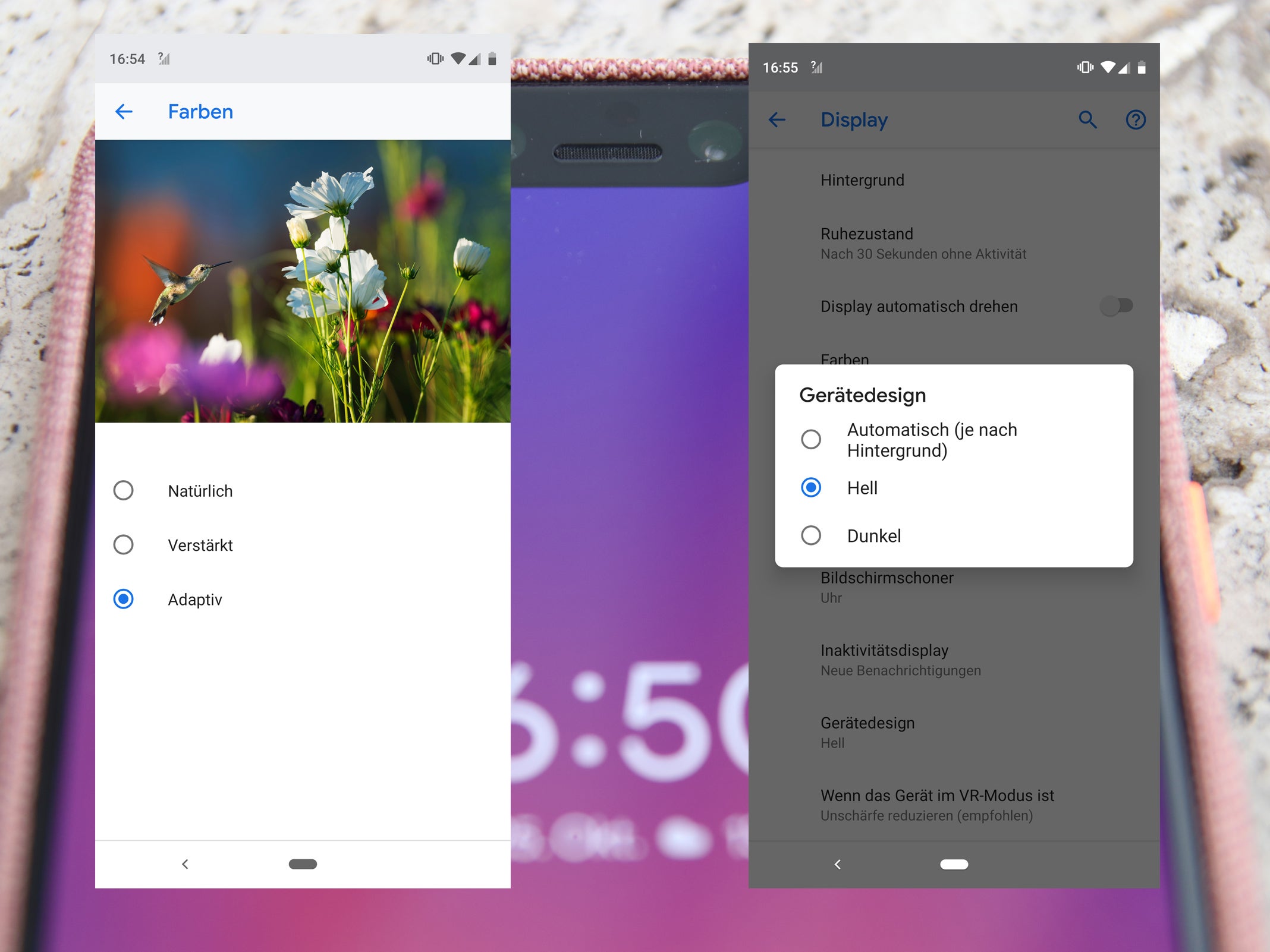The image size is (1270, 952).
Task: Tap the Wi-Fi icon in Display status bar
Action: (x=1108, y=67)
